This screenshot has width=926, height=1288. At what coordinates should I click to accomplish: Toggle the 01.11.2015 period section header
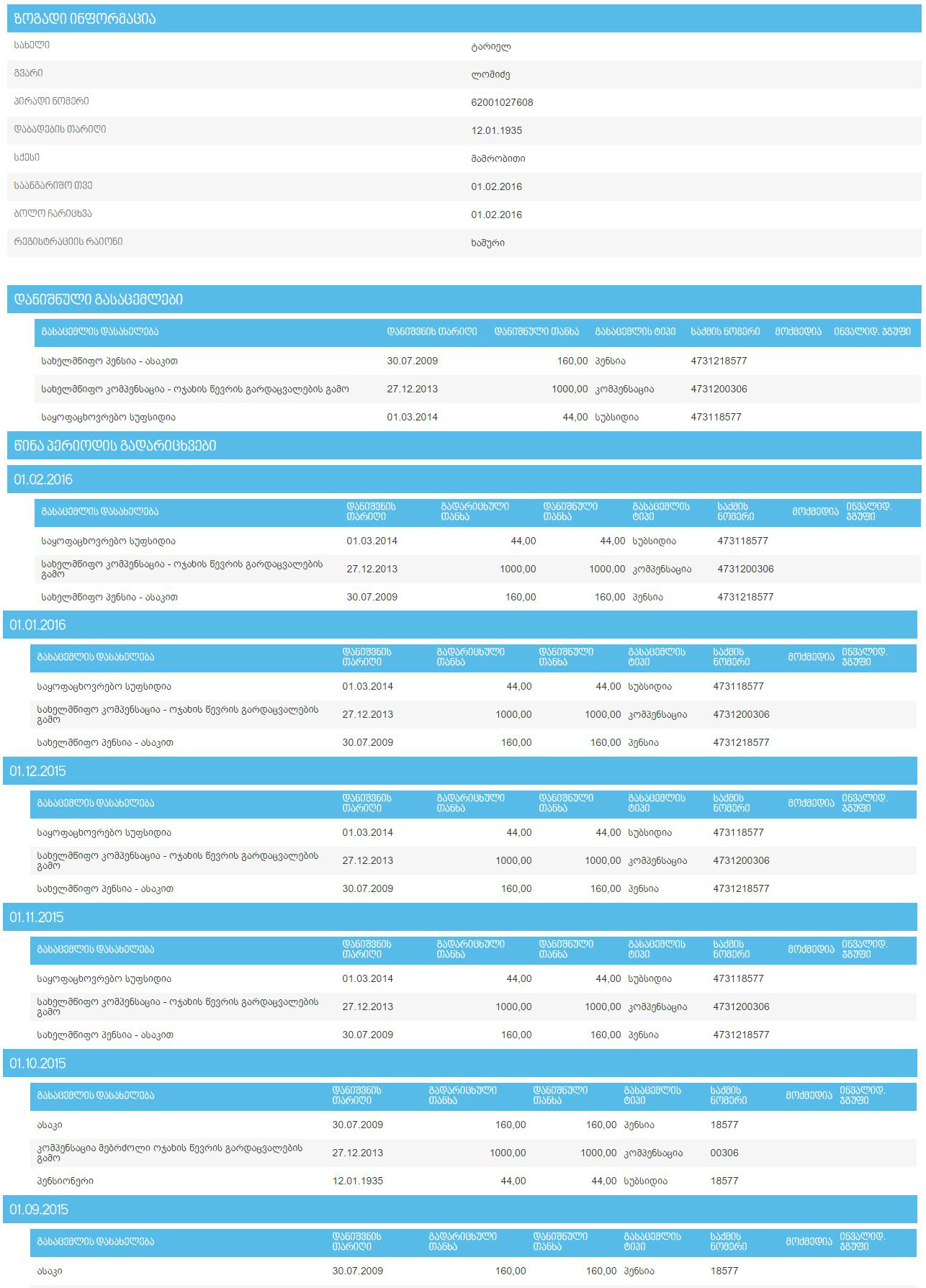pyautogui.click(x=36, y=917)
